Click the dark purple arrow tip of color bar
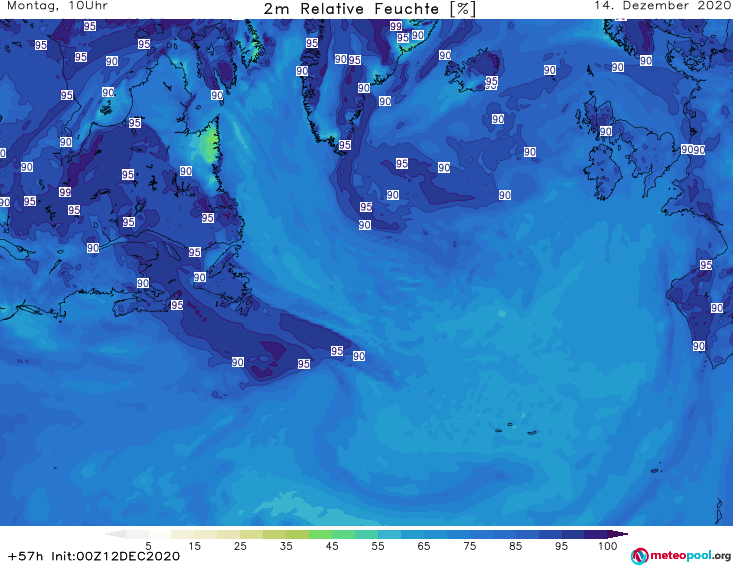Image resolution: width=733 pixels, height=566 pixels. 620,534
